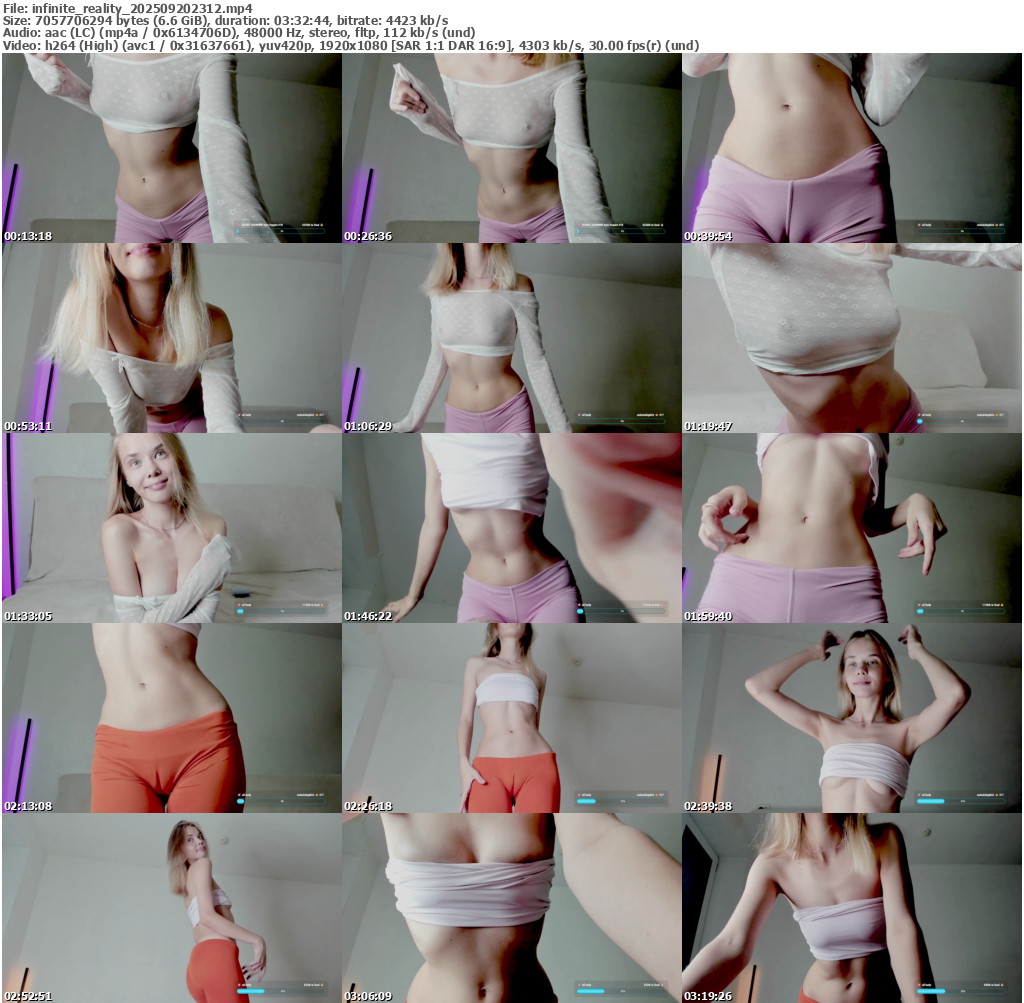The image size is (1024, 1003).
Task: Open the thumbnail timestamped 00:13:18
Action: (171, 148)
